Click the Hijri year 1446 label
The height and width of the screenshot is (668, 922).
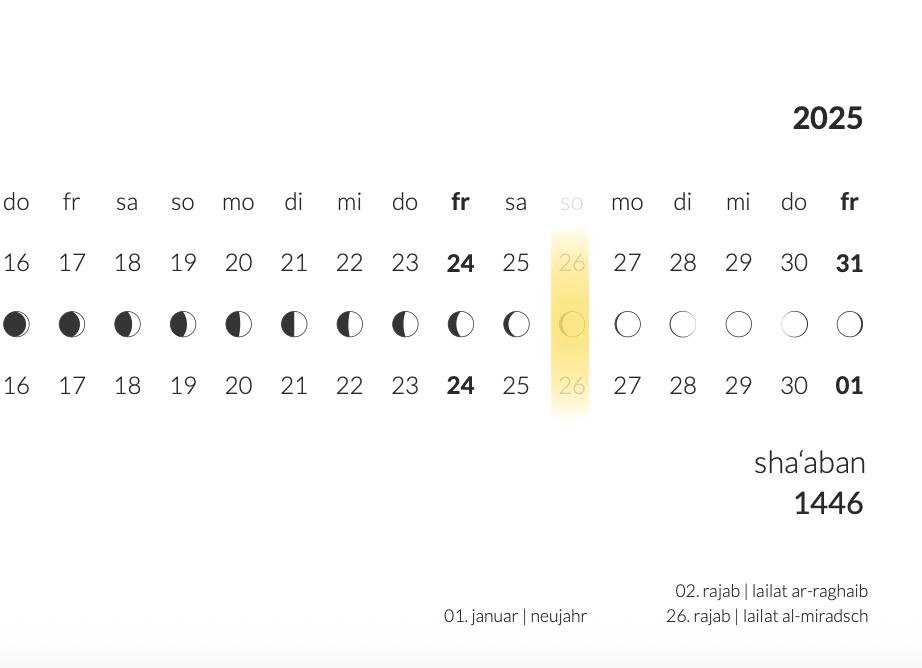tap(828, 503)
